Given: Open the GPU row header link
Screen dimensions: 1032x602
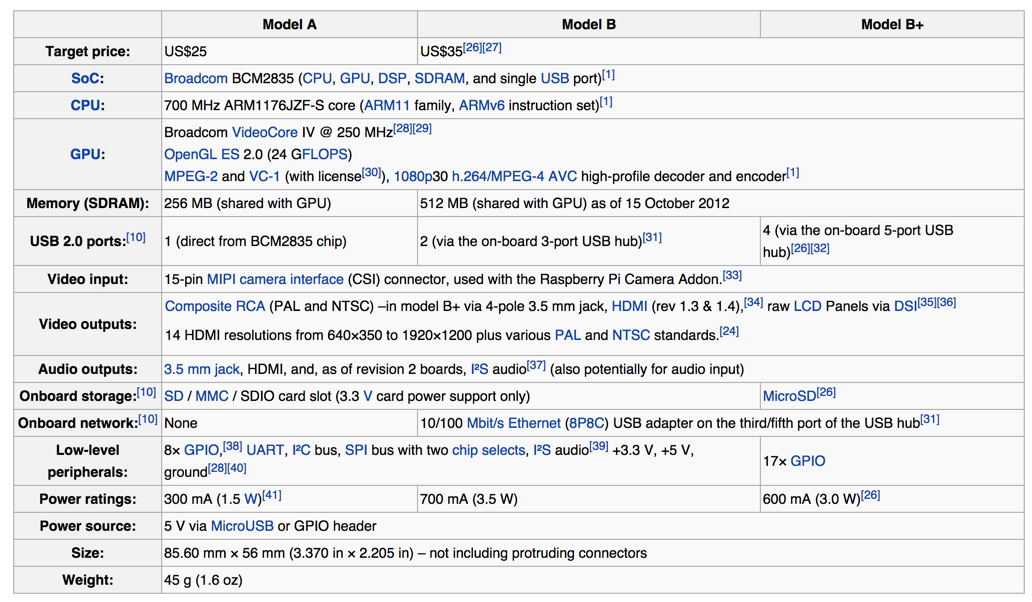Looking at the screenshot, I should point(86,154).
